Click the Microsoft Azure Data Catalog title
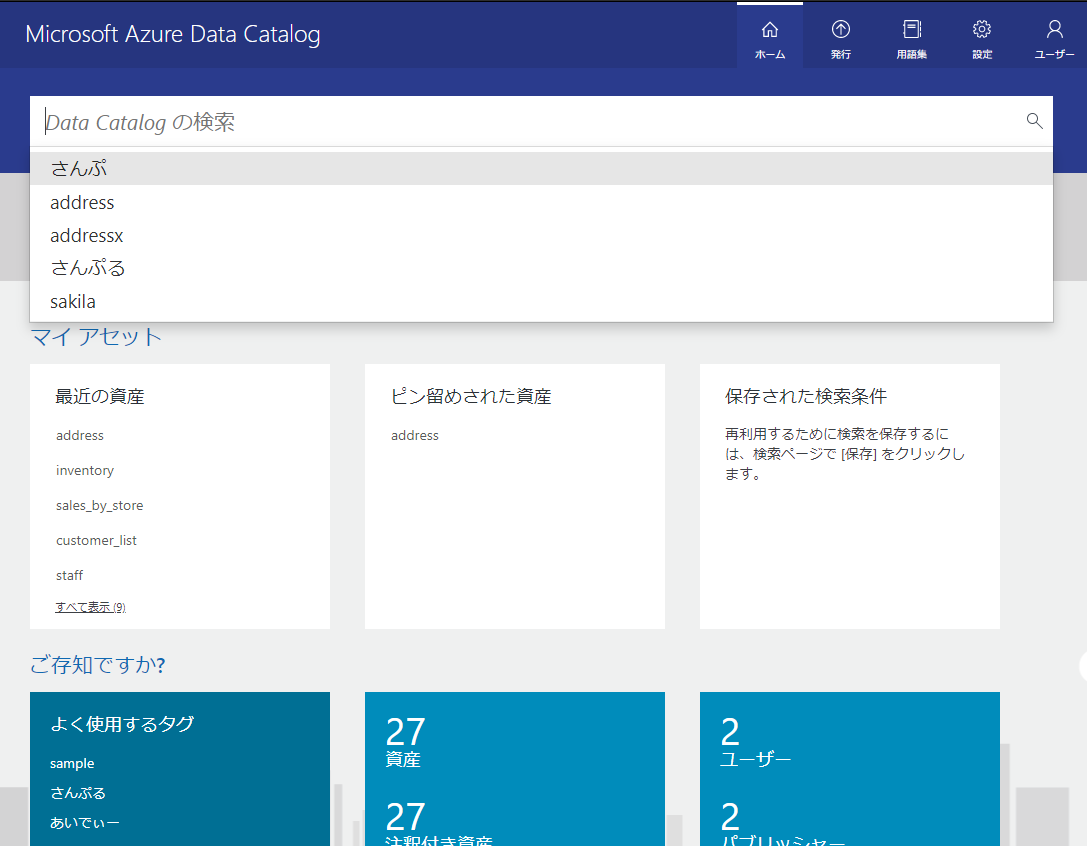 [x=173, y=34]
